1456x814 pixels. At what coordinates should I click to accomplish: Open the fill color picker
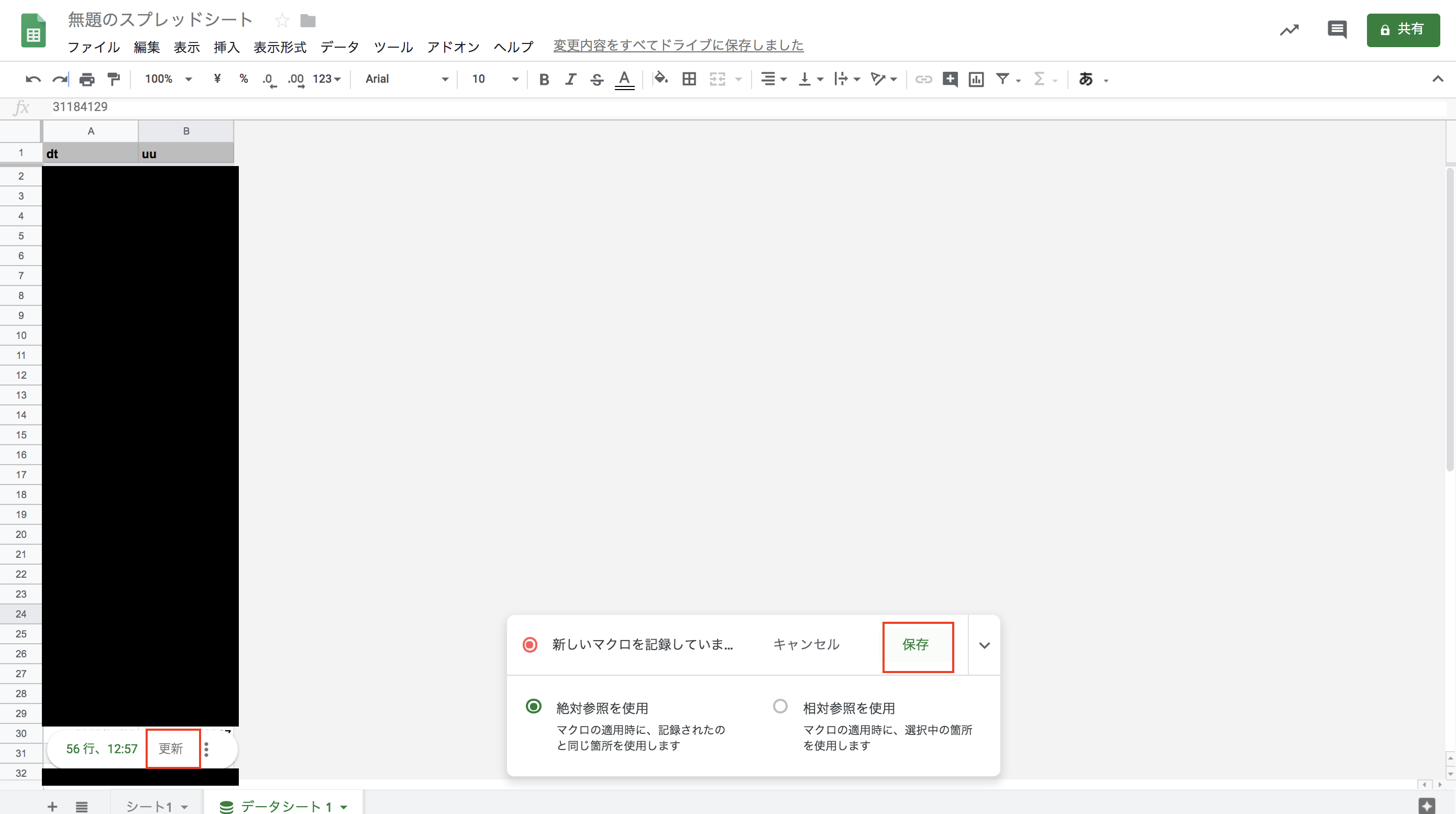tap(660, 79)
